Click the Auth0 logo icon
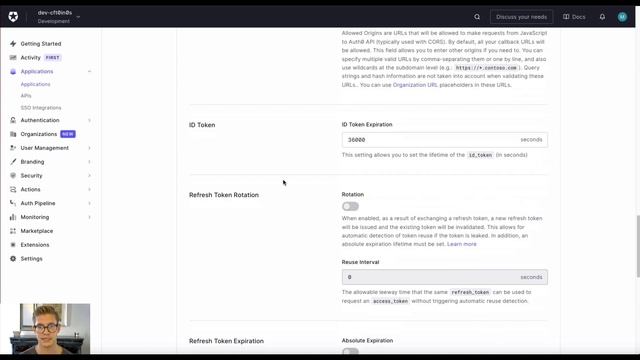Image resolution: width=640 pixels, height=360 pixels. pyautogui.click(x=13, y=17)
